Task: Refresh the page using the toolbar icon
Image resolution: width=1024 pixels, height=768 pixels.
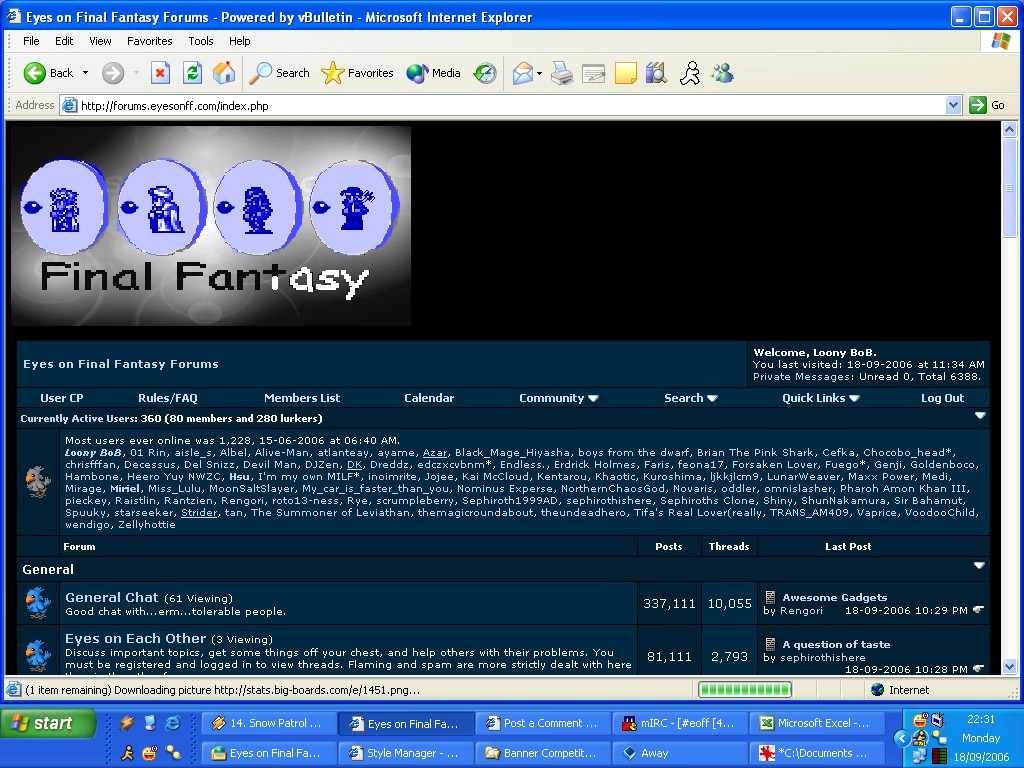Action: pyautogui.click(x=192, y=73)
